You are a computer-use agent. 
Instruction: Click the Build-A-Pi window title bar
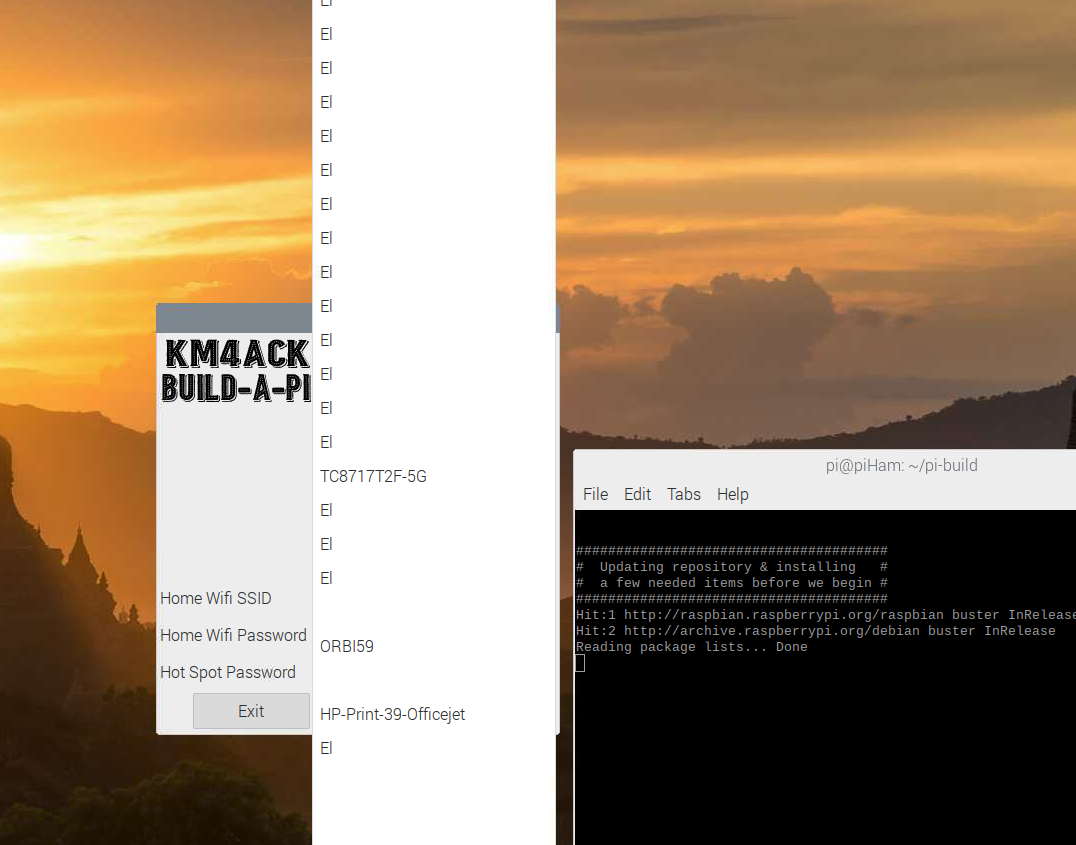[234, 317]
